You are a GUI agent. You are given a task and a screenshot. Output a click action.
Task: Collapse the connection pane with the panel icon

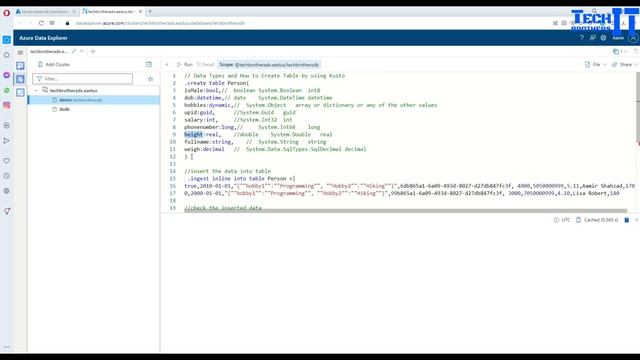click(x=149, y=64)
